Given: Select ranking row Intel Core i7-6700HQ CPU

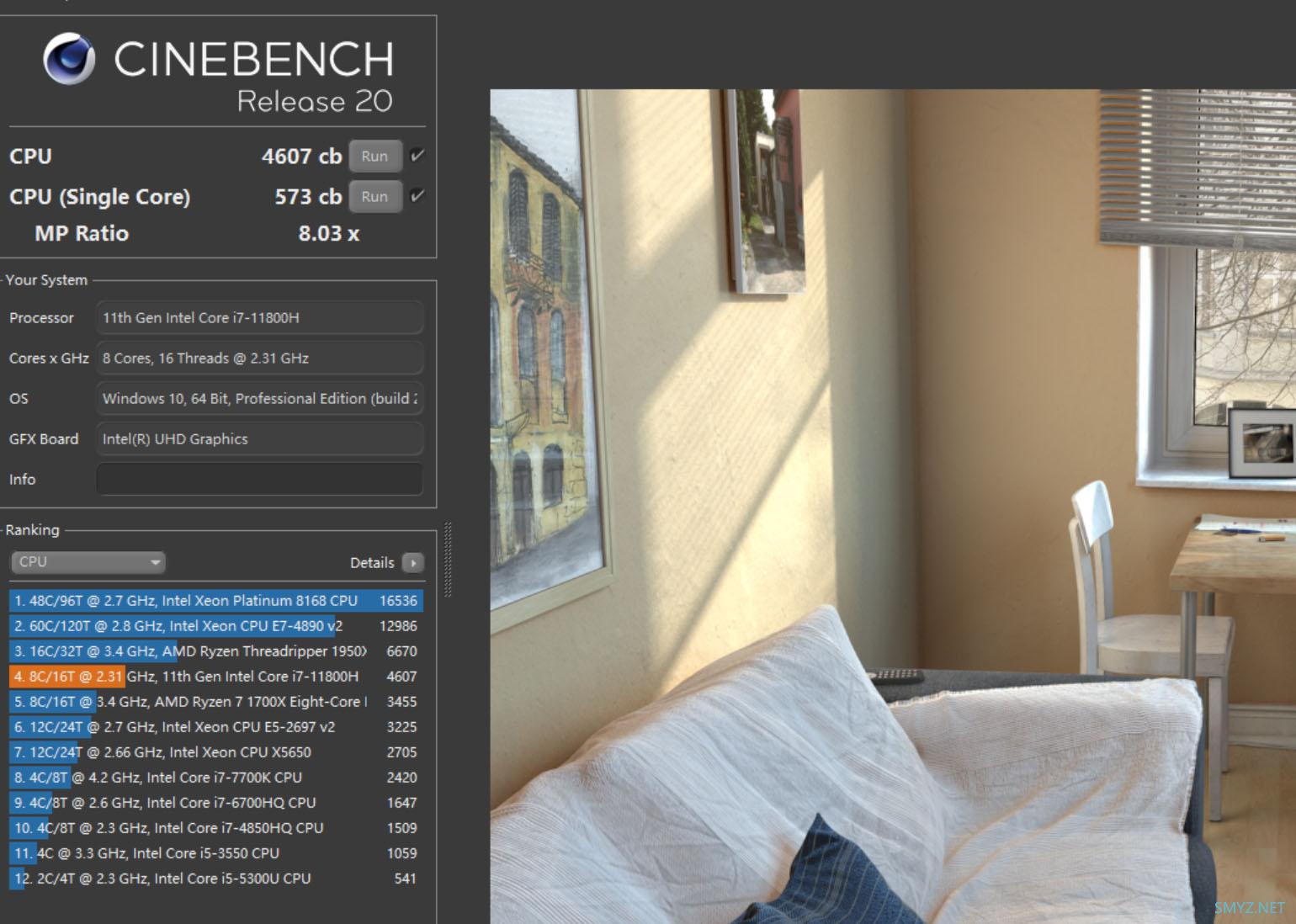Looking at the screenshot, I should click(216, 803).
